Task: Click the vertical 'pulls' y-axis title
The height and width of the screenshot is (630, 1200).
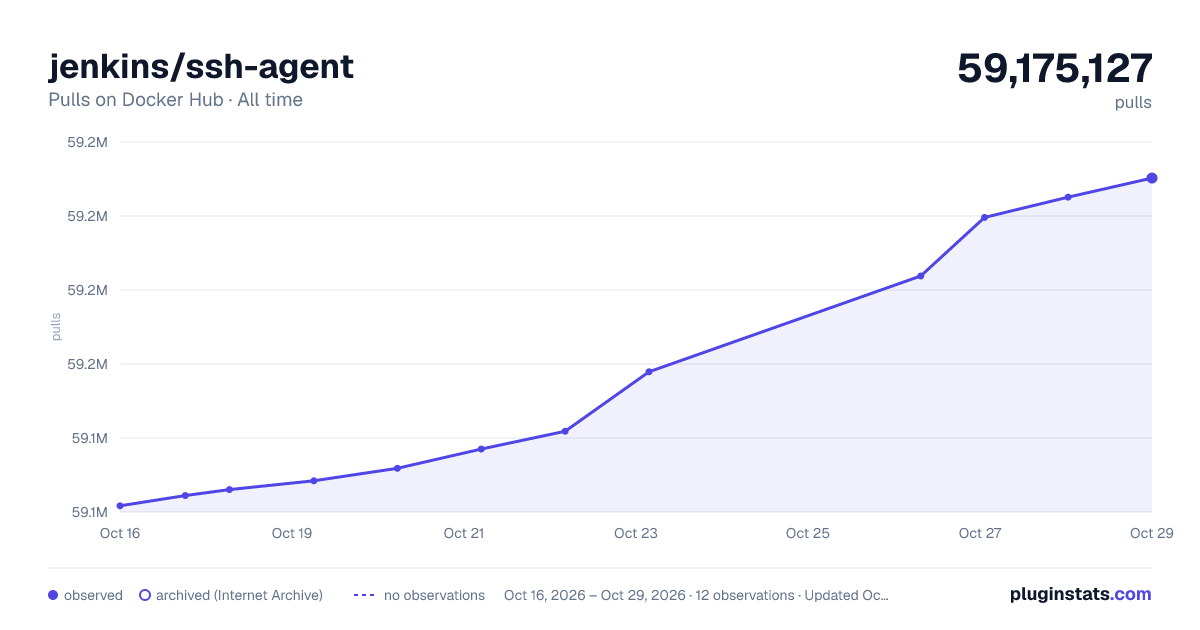Action: 56,327
